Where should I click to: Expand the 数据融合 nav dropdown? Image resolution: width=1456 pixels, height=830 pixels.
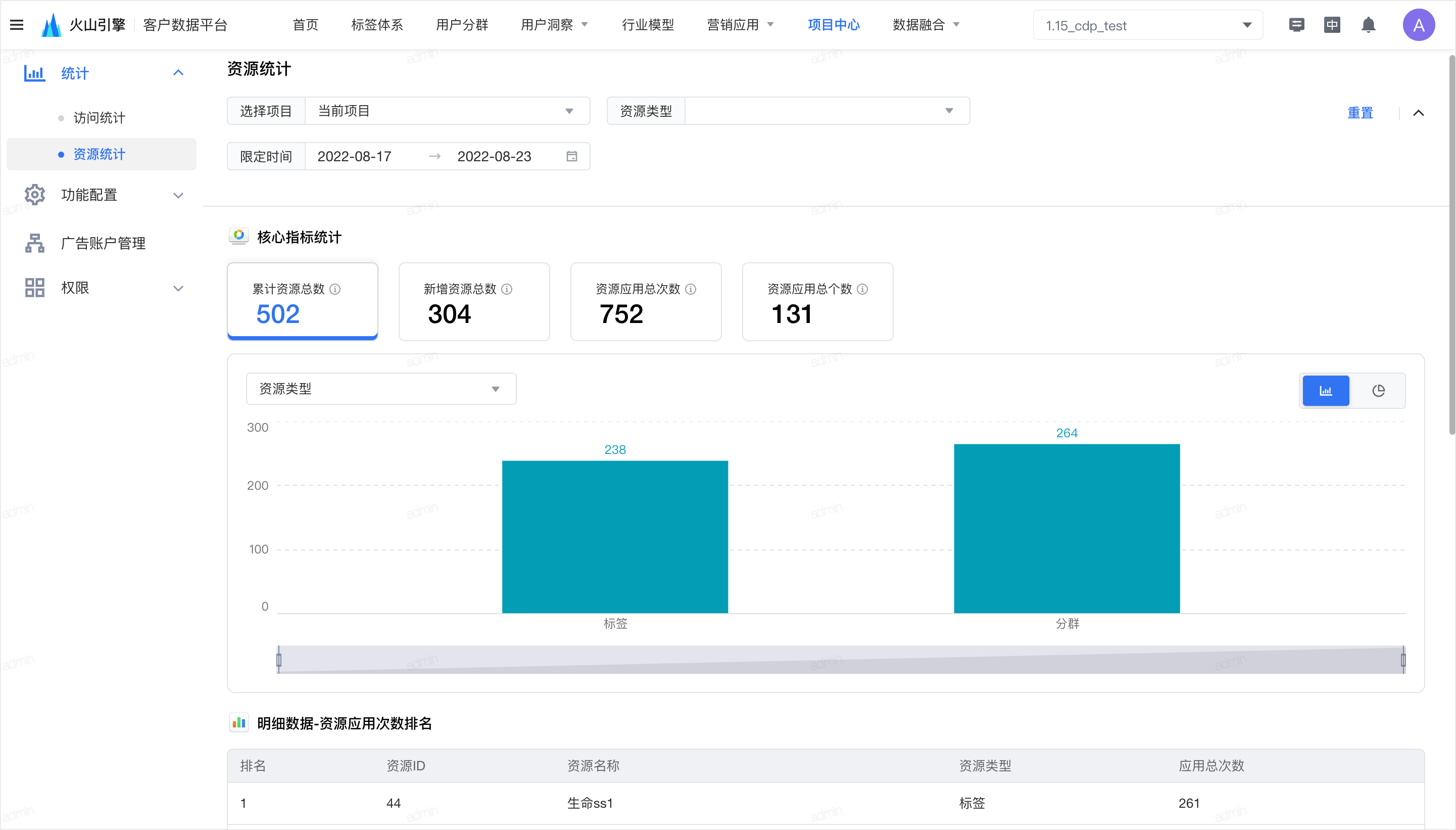(x=956, y=24)
